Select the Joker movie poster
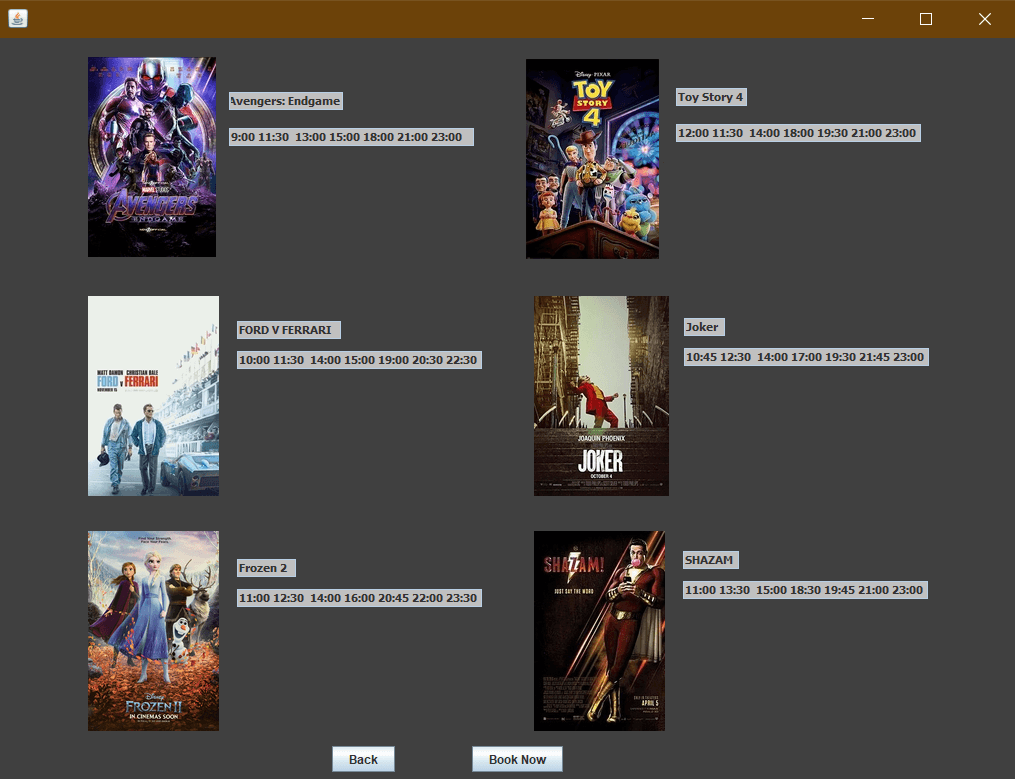This screenshot has width=1015, height=779. (601, 396)
